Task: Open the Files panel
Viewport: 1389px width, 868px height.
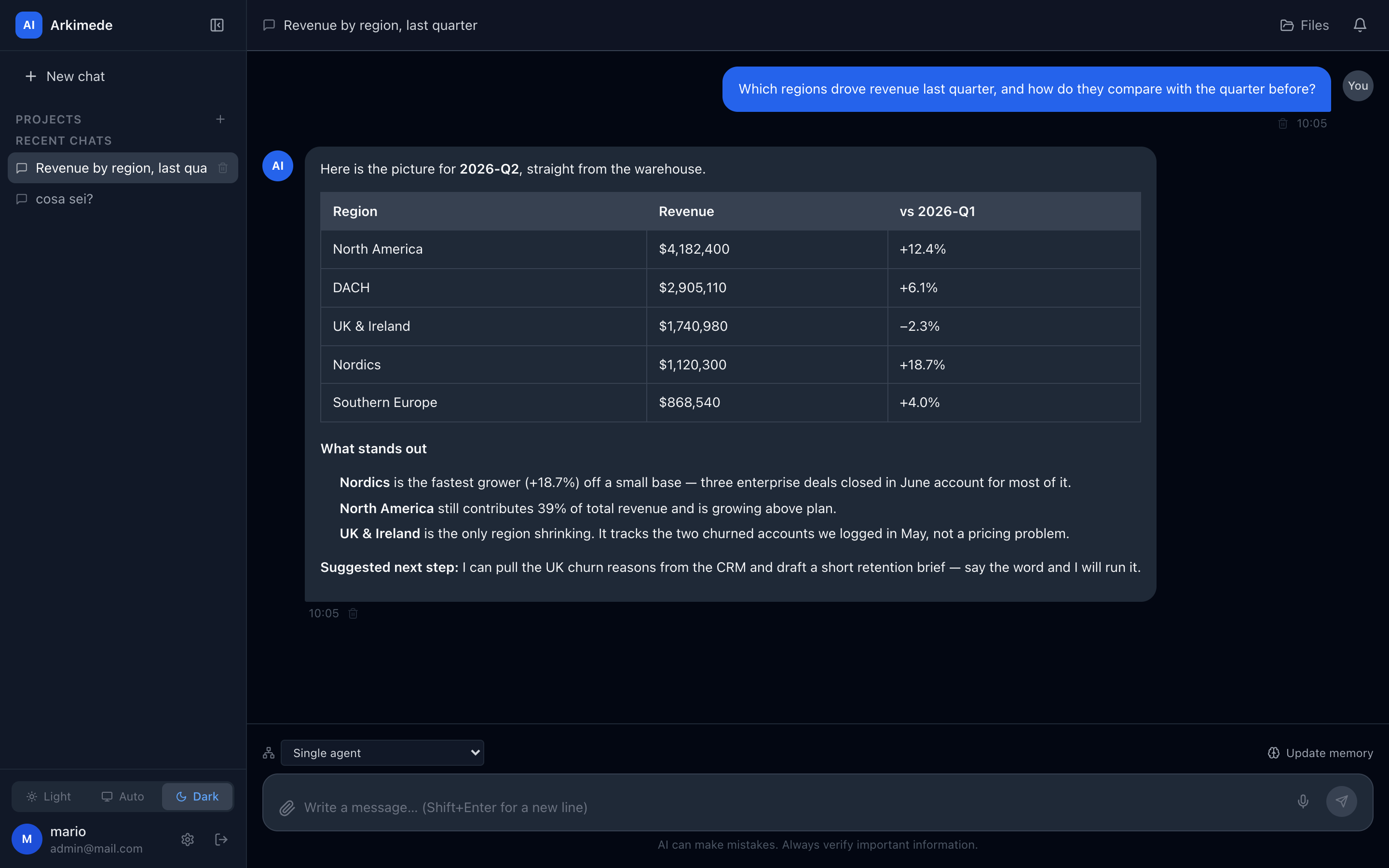Action: click(1305, 25)
